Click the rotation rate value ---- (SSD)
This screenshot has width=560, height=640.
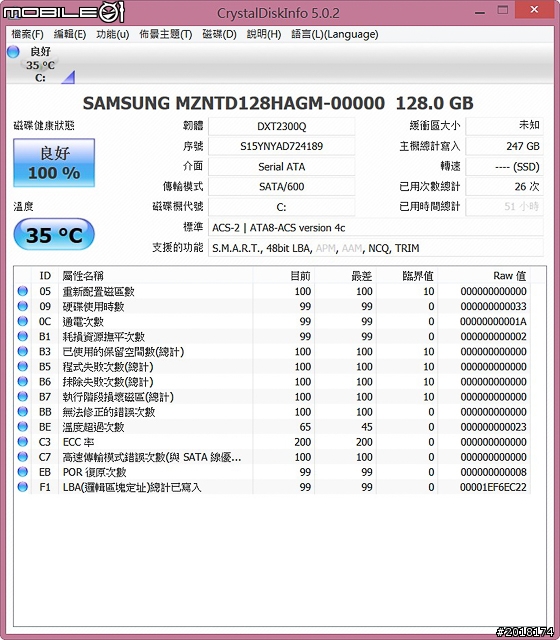[504, 167]
